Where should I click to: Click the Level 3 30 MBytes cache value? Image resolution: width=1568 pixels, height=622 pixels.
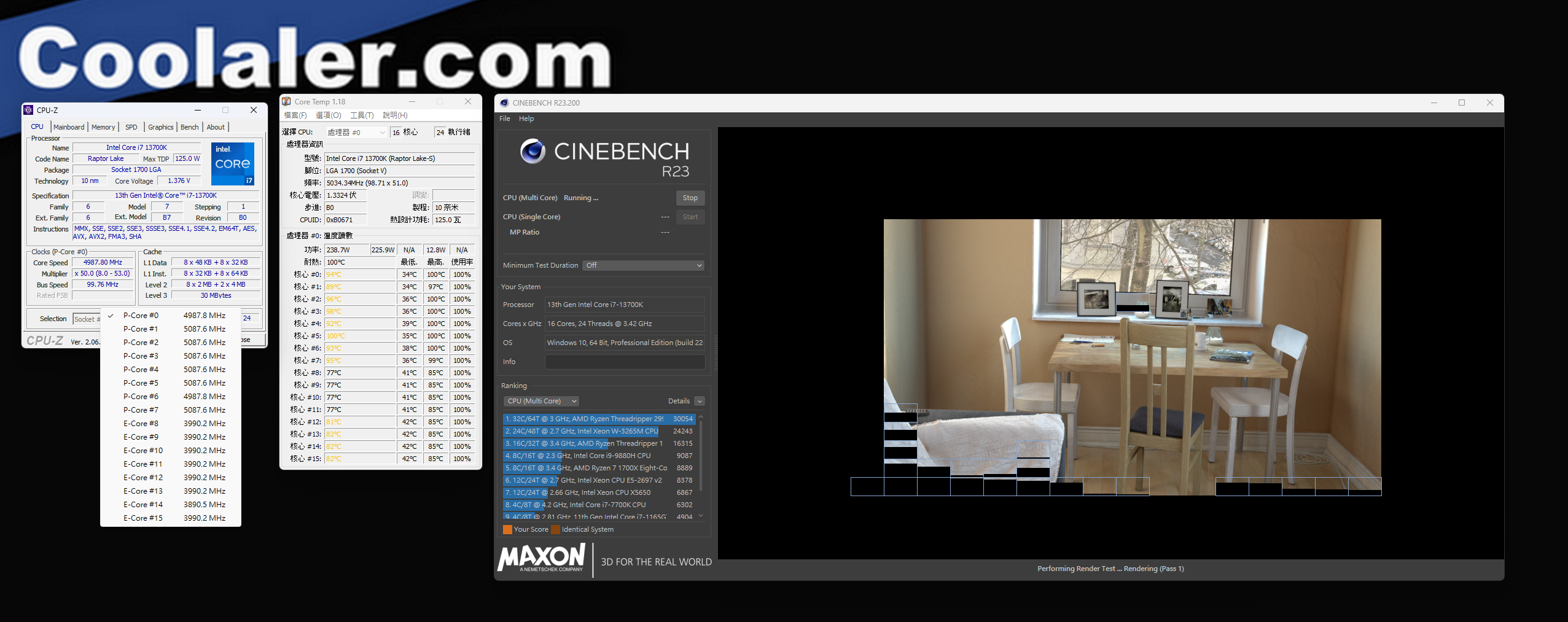216,295
